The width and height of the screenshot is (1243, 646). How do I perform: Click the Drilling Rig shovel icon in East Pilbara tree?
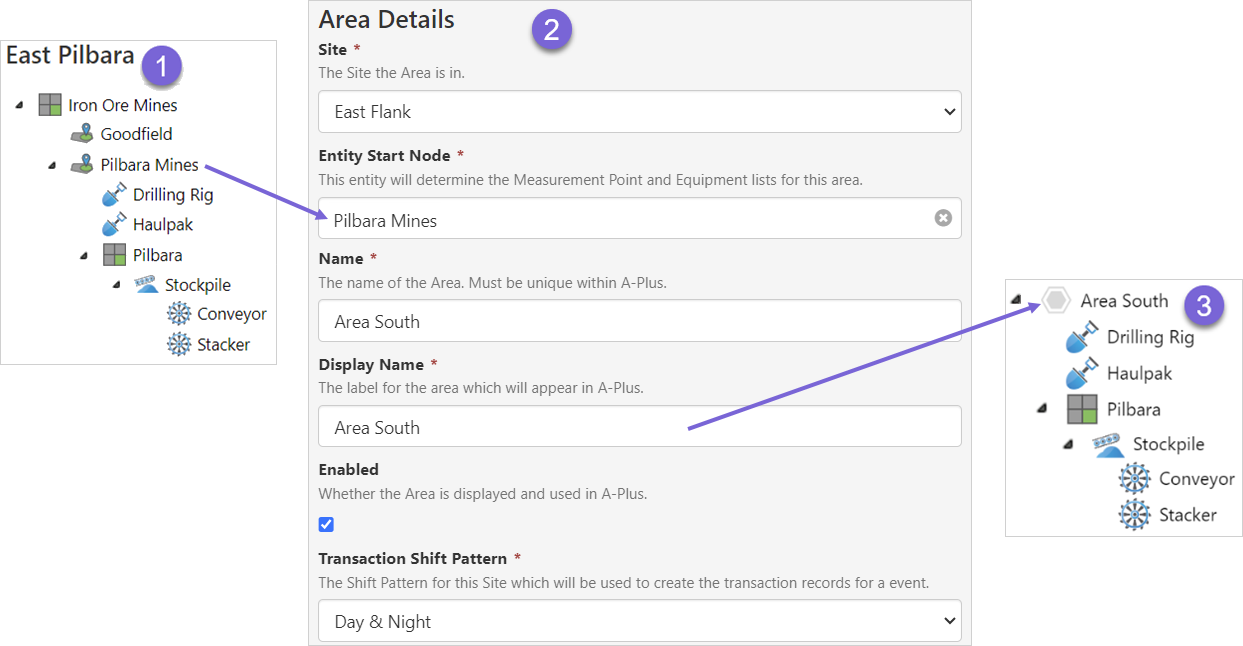point(114,195)
